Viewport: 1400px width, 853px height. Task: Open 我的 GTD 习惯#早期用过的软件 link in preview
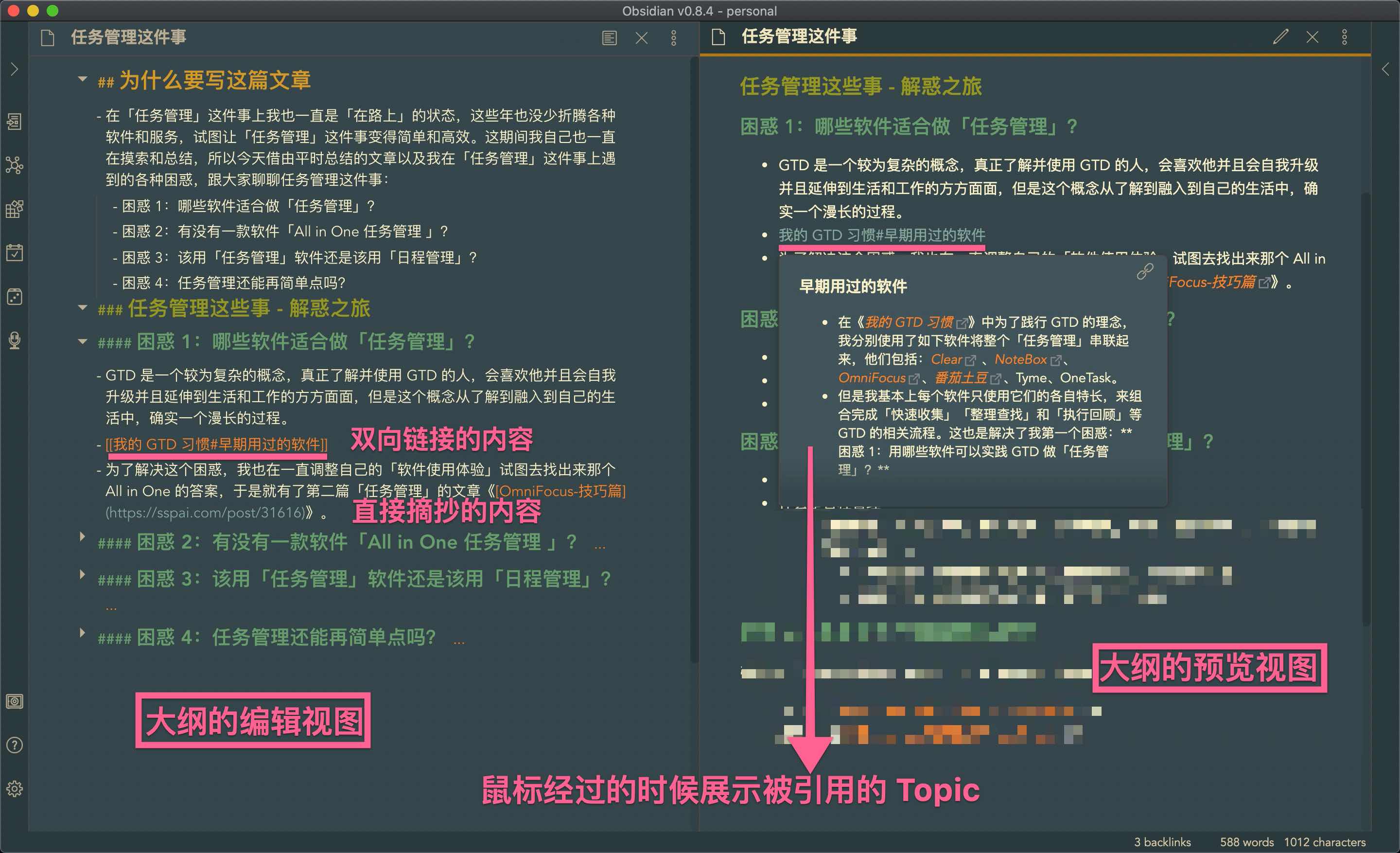[x=882, y=235]
